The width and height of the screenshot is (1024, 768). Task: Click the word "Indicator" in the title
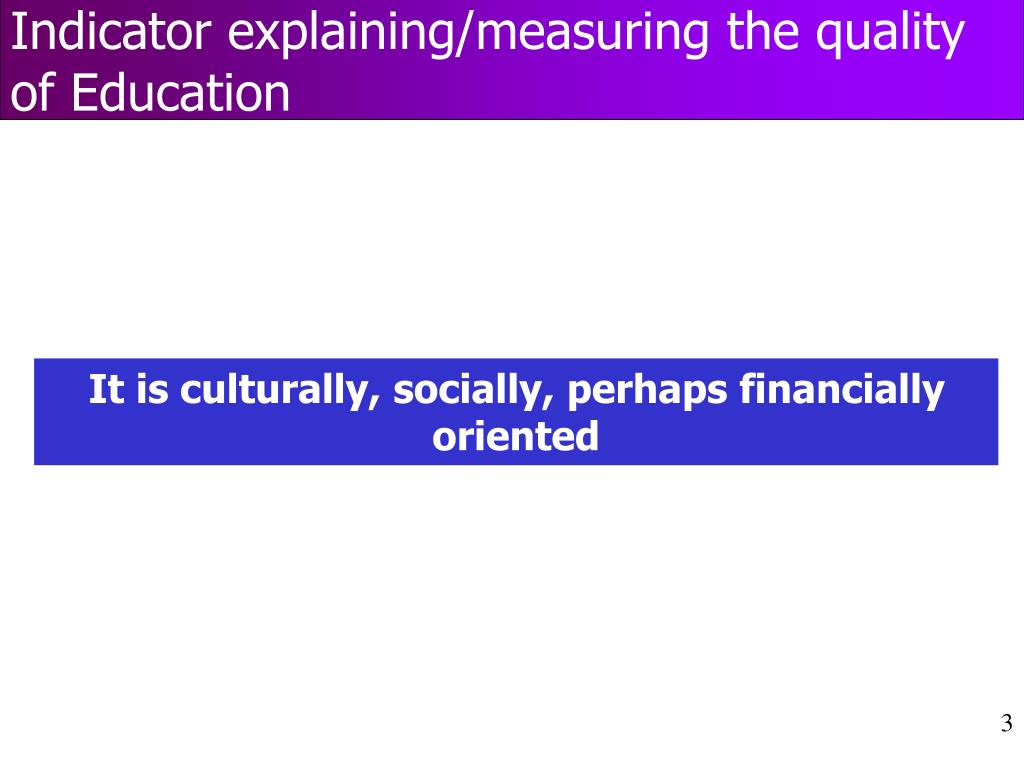111,33
